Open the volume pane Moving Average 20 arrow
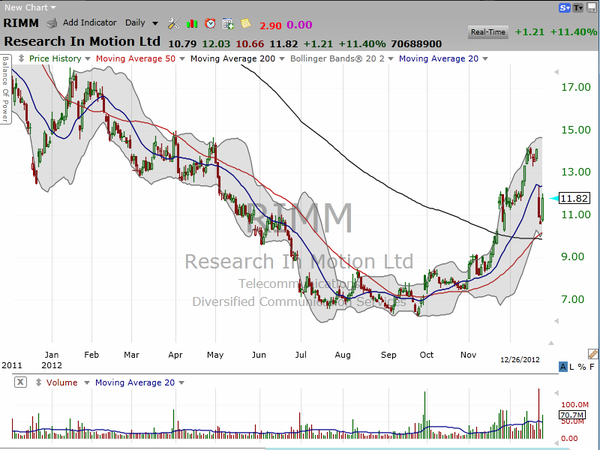This screenshot has height=450, width=600. click(x=181, y=383)
